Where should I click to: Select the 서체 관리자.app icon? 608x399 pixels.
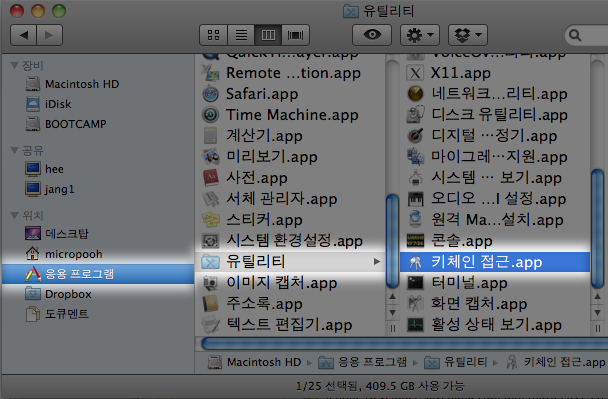pos(211,199)
